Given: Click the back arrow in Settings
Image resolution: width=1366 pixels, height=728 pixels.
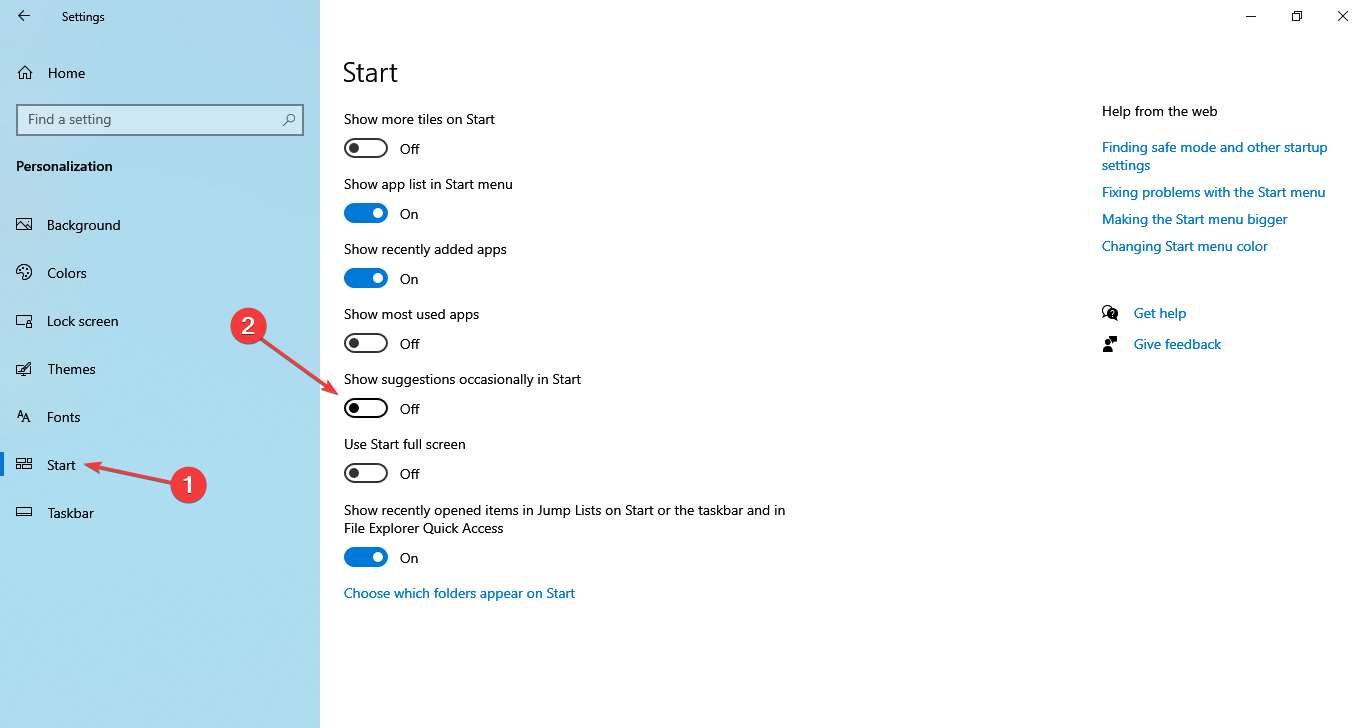Looking at the screenshot, I should click(23, 16).
